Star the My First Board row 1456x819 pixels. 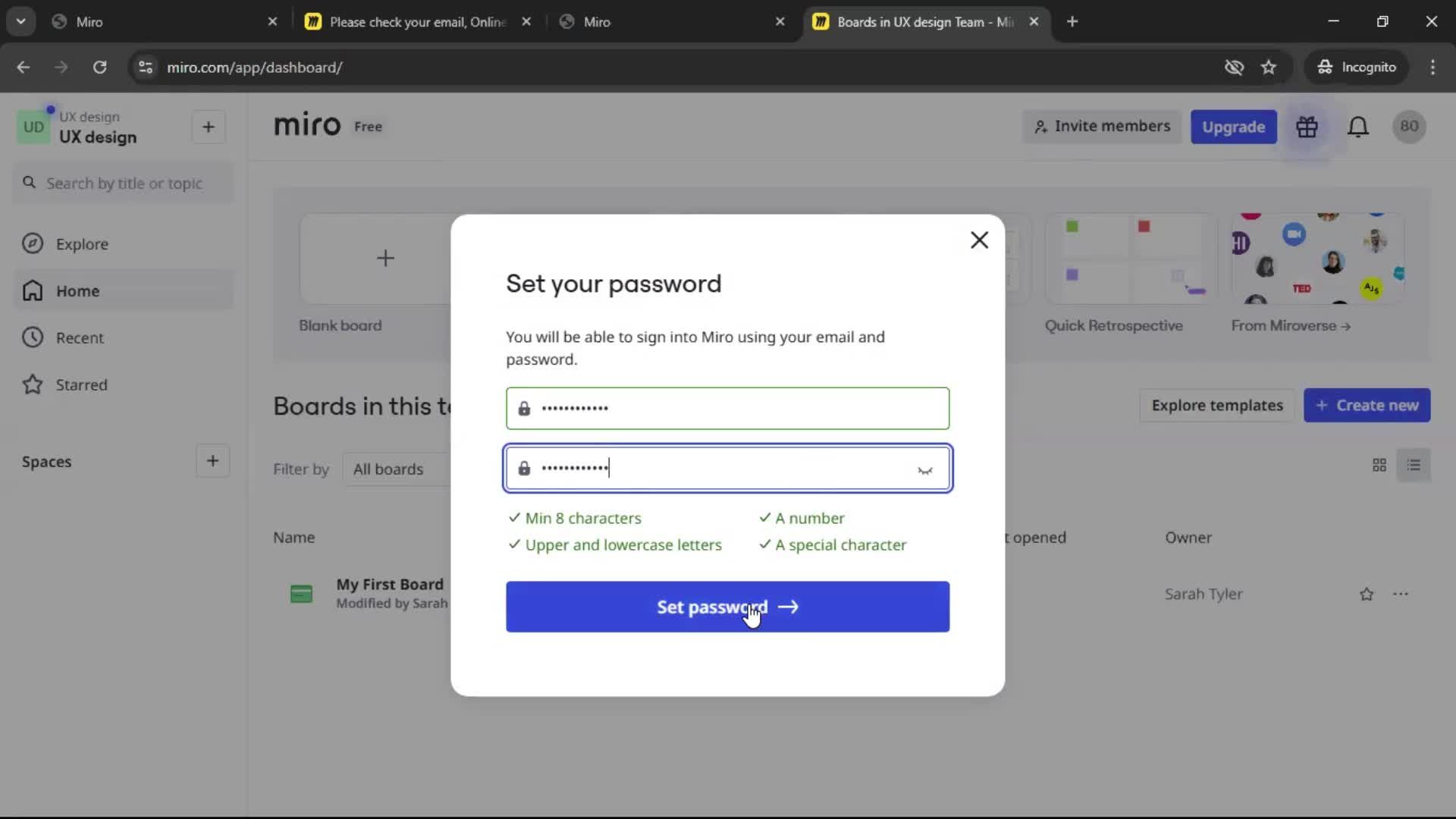pyautogui.click(x=1366, y=595)
